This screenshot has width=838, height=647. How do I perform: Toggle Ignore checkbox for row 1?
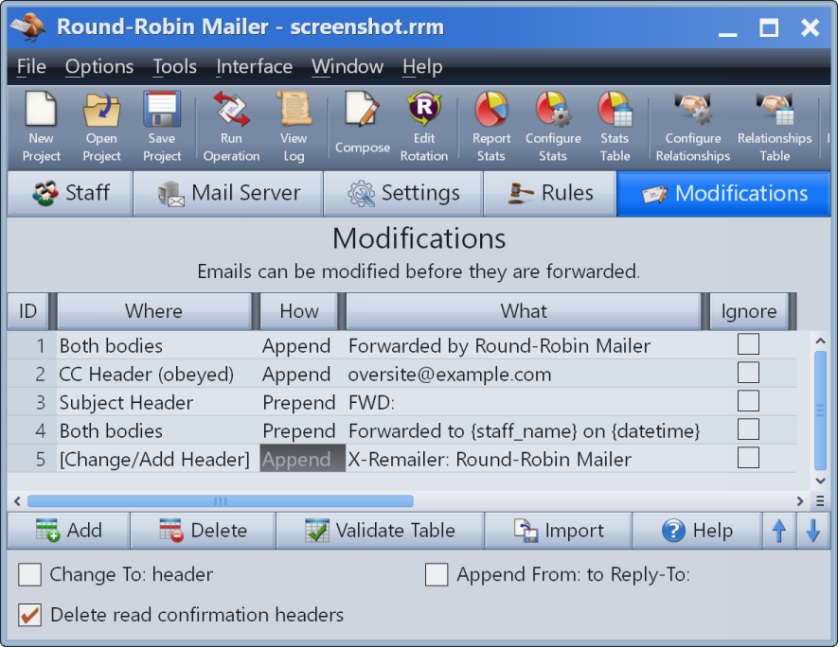pyautogui.click(x=748, y=344)
